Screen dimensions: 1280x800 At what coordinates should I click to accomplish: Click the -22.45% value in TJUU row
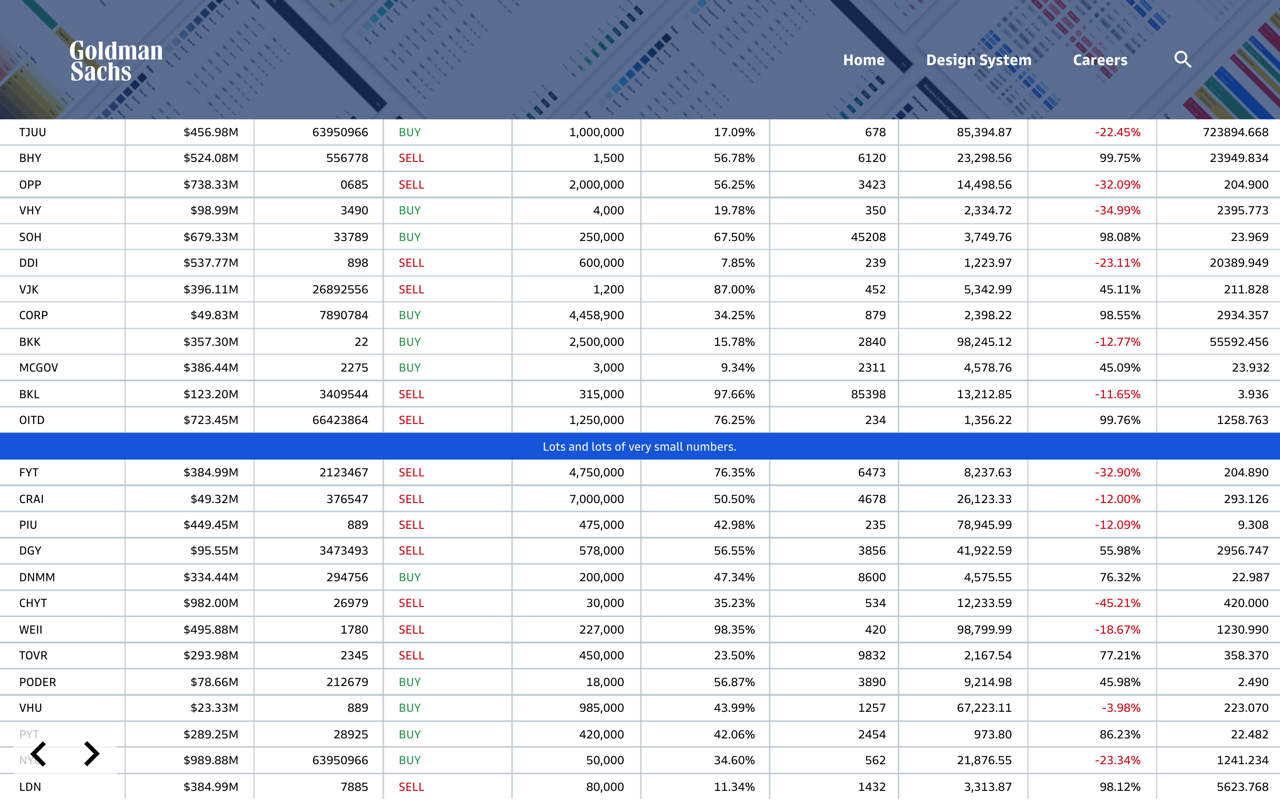pyautogui.click(x=1117, y=132)
